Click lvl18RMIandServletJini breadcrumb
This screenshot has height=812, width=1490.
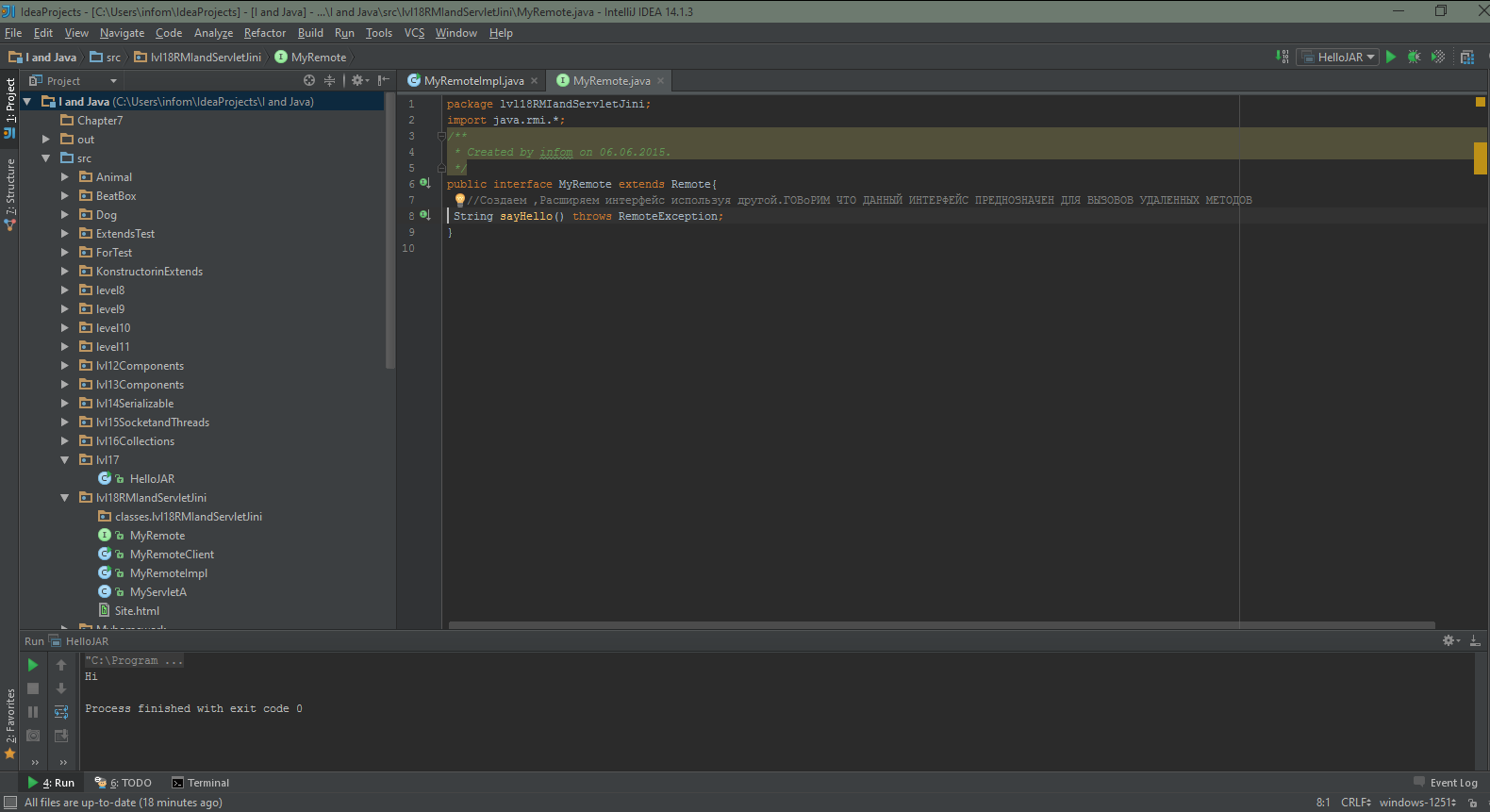pyautogui.click(x=198, y=58)
